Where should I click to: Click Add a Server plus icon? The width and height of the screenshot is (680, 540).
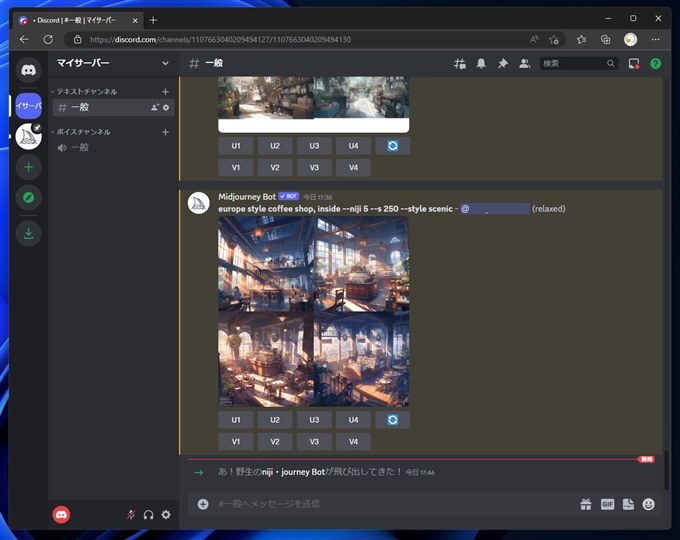point(29,167)
